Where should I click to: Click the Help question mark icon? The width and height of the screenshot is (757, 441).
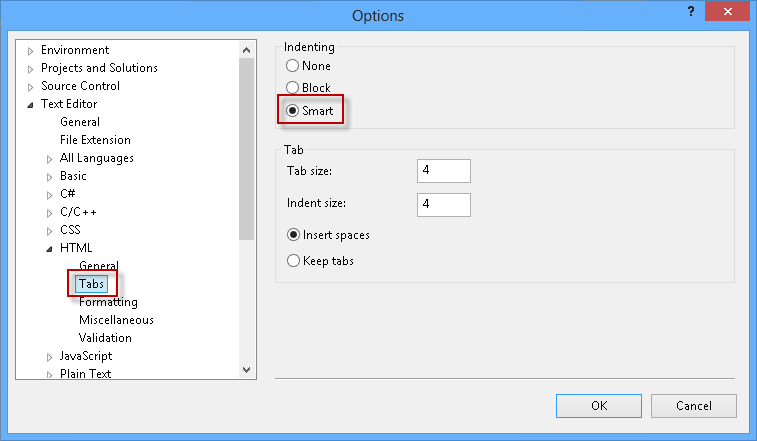click(690, 11)
